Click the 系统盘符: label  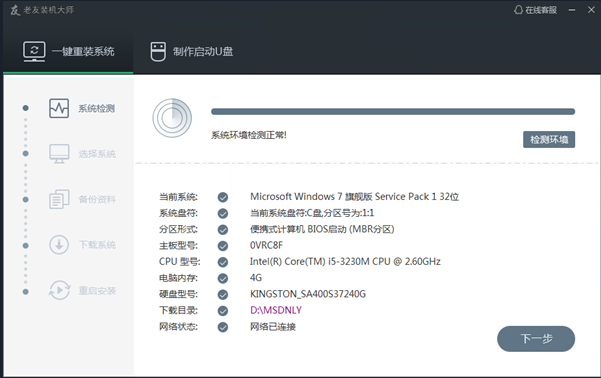pyautogui.click(x=178, y=213)
